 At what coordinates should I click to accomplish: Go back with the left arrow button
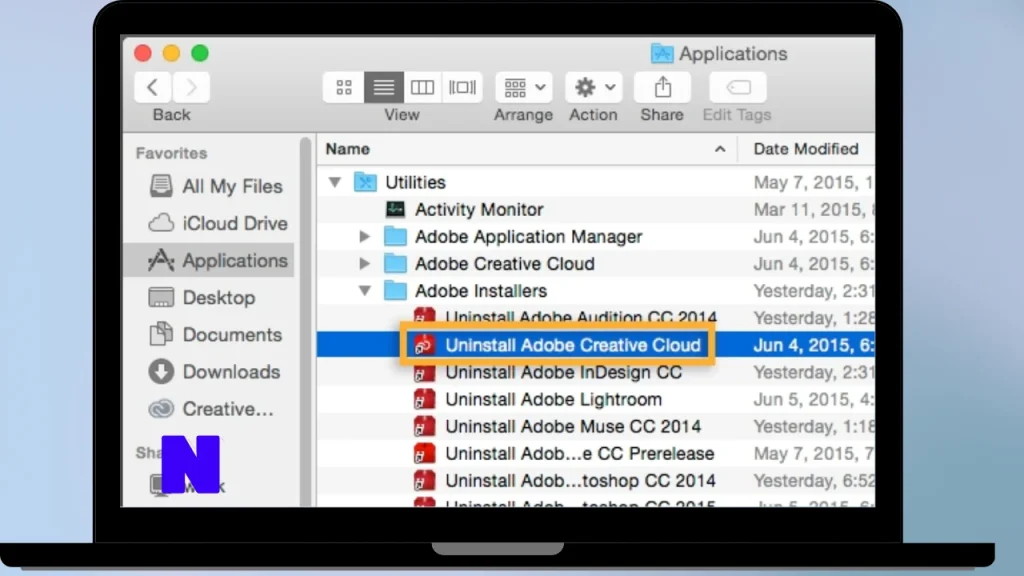[153, 87]
